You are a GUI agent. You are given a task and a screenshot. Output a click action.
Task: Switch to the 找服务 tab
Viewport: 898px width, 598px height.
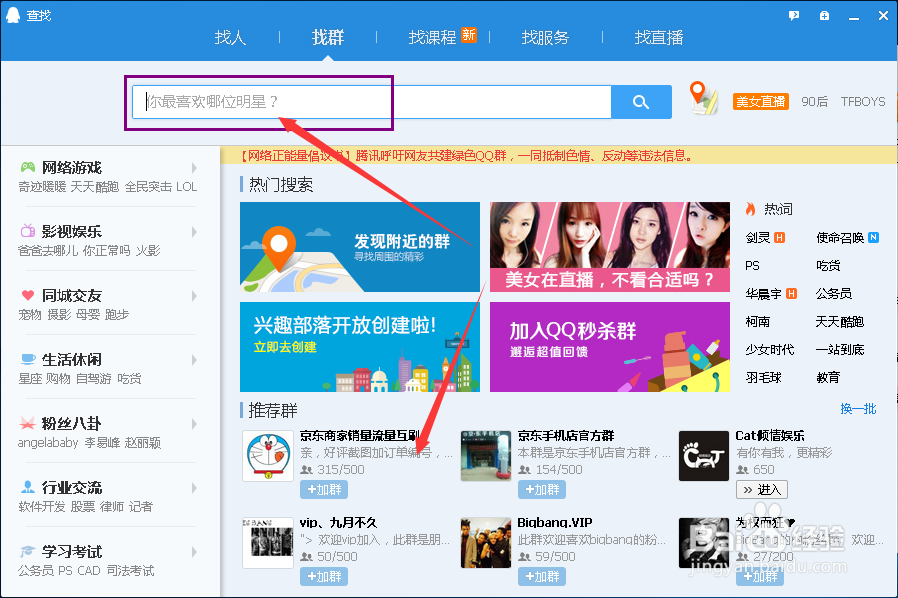coord(545,38)
